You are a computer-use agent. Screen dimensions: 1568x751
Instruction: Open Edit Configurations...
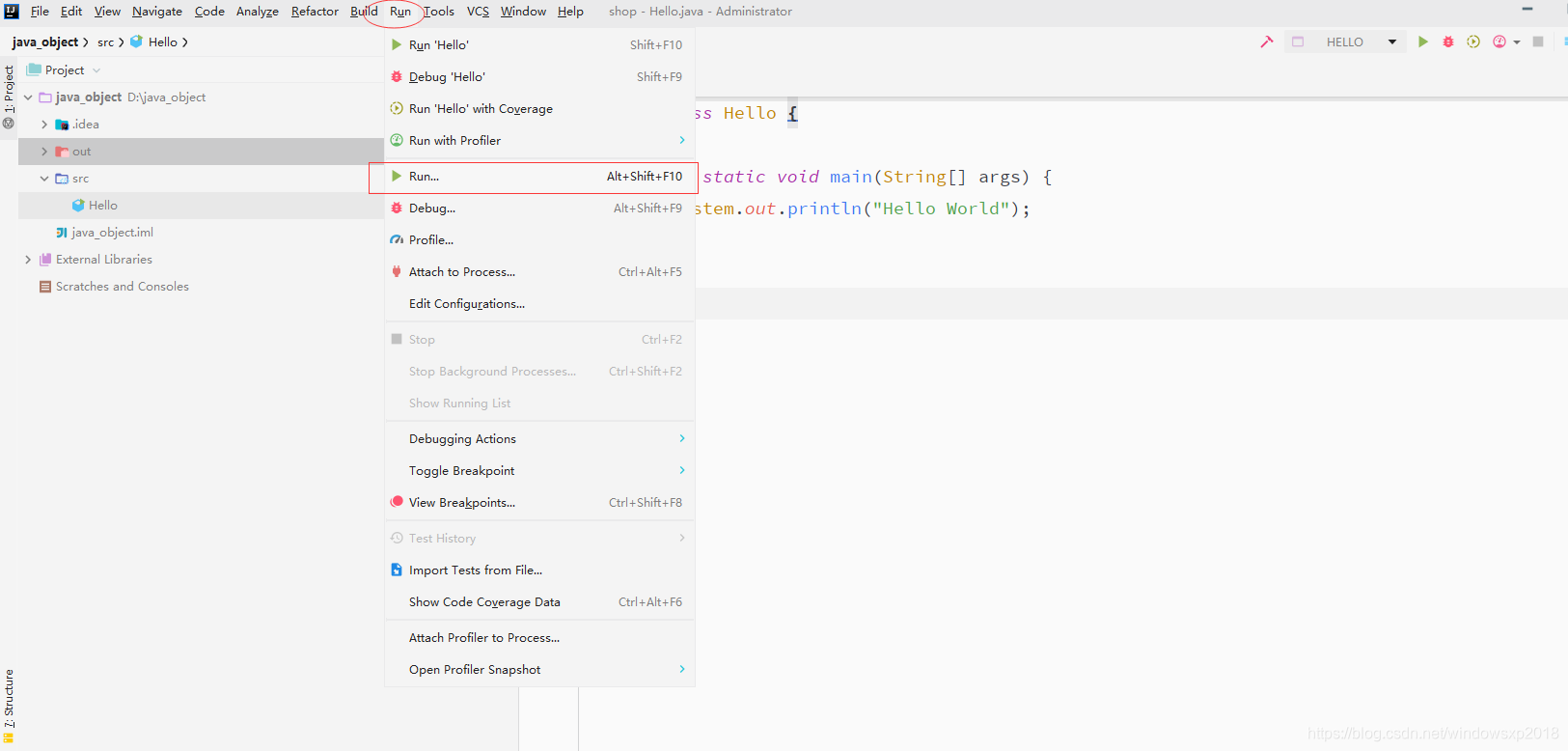pyautogui.click(x=539, y=304)
